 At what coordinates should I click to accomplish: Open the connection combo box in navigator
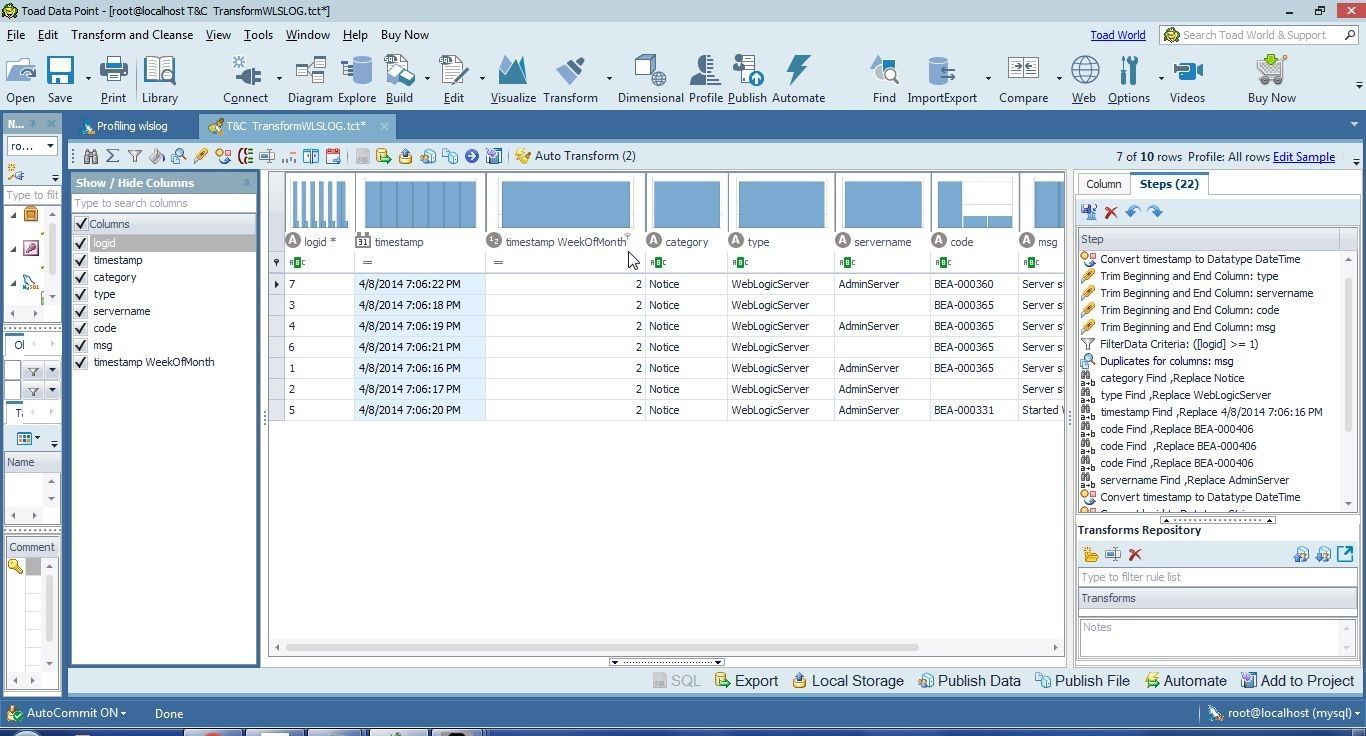tap(32, 146)
